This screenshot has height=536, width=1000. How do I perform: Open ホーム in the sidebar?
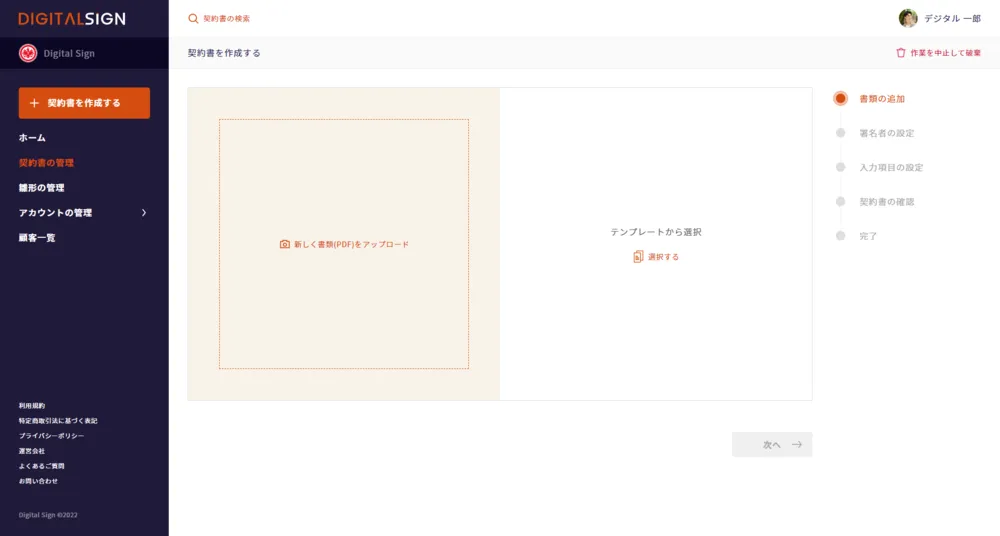click(x=32, y=138)
